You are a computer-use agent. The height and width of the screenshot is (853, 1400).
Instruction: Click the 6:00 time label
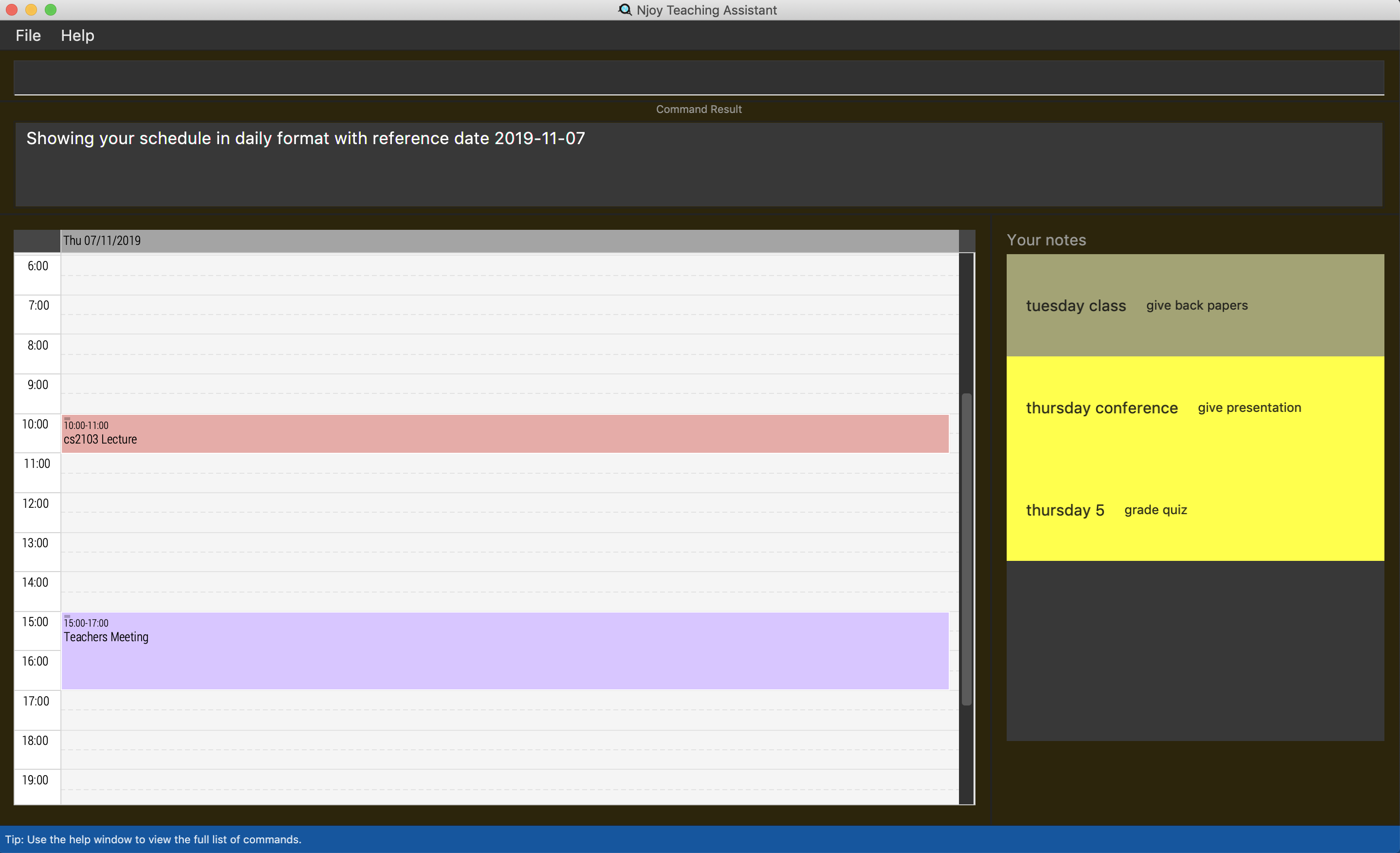(x=38, y=266)
